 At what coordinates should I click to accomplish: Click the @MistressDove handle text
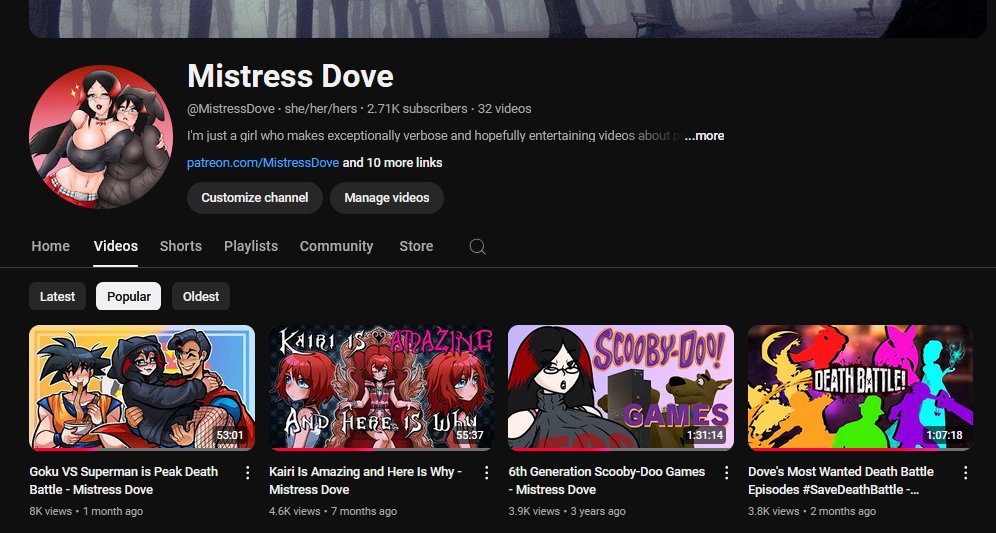tap(231, 109)
